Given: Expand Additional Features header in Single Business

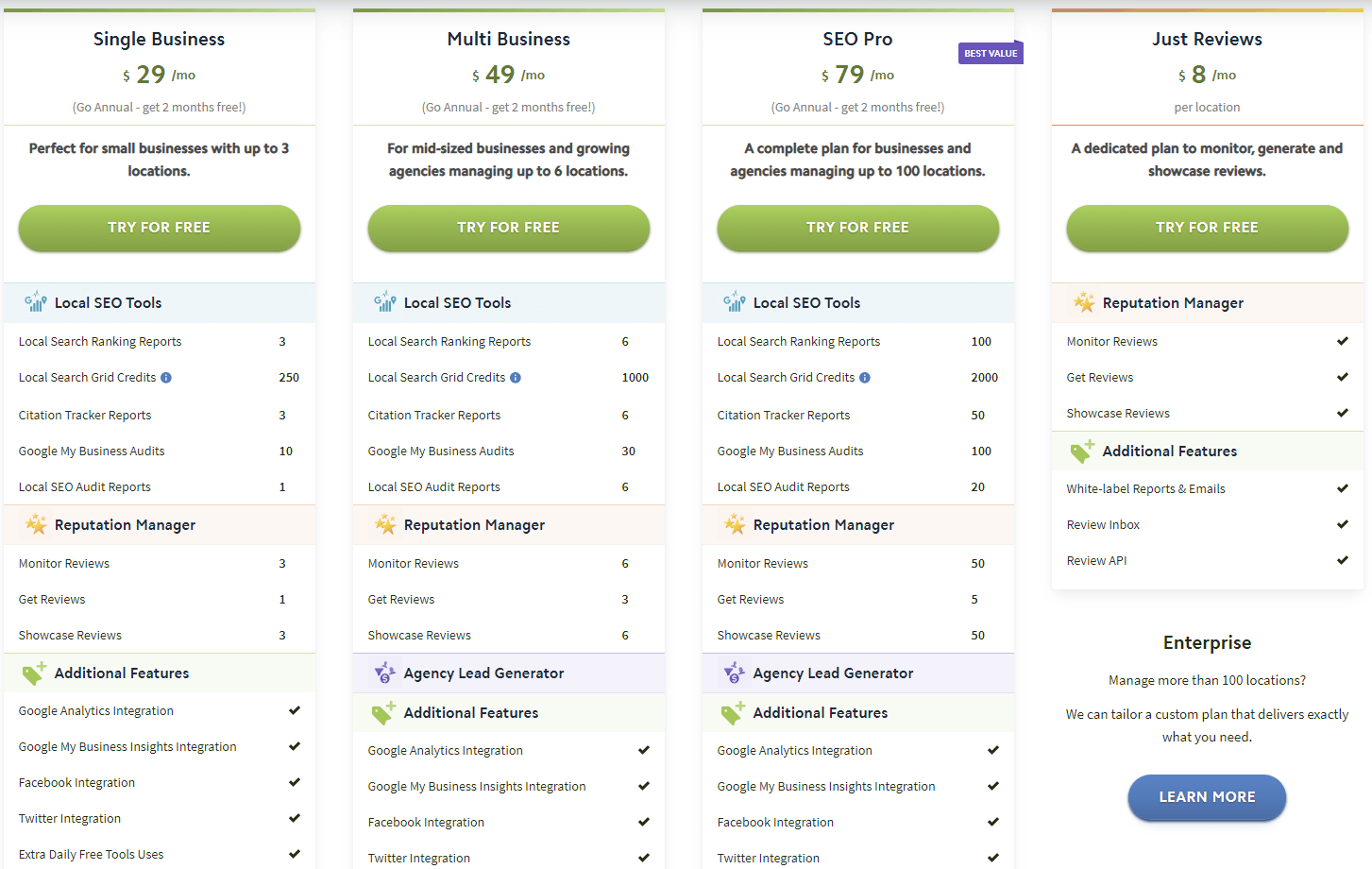Looking at the screenshot, I should (x=122, y=673).
